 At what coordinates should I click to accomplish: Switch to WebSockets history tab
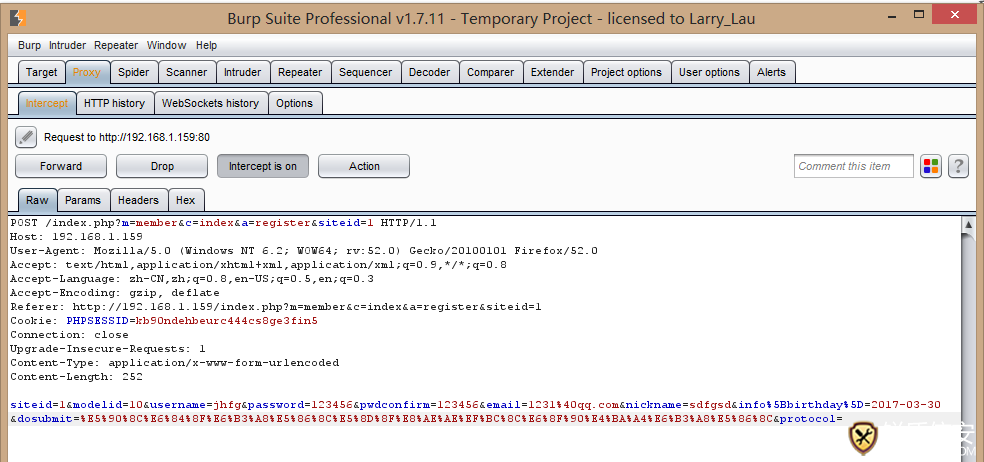[x=210, y=103]
